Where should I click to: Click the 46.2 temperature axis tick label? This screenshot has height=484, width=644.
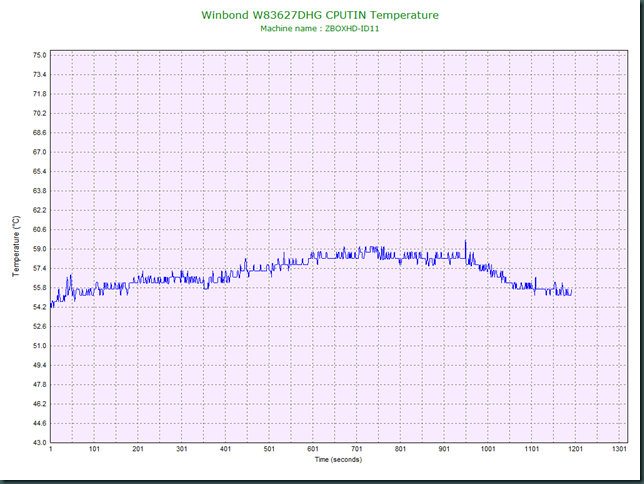coord(39,404)
